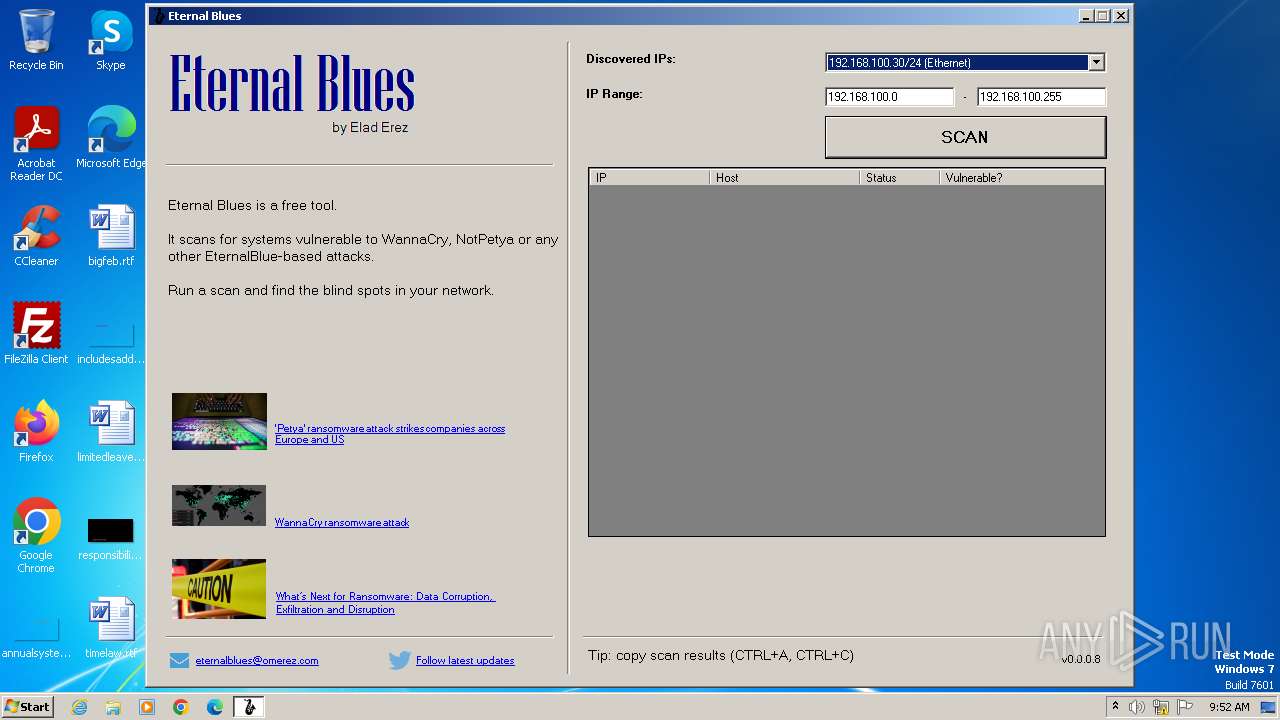Click the Twitter bird icon

coord(400,660)
